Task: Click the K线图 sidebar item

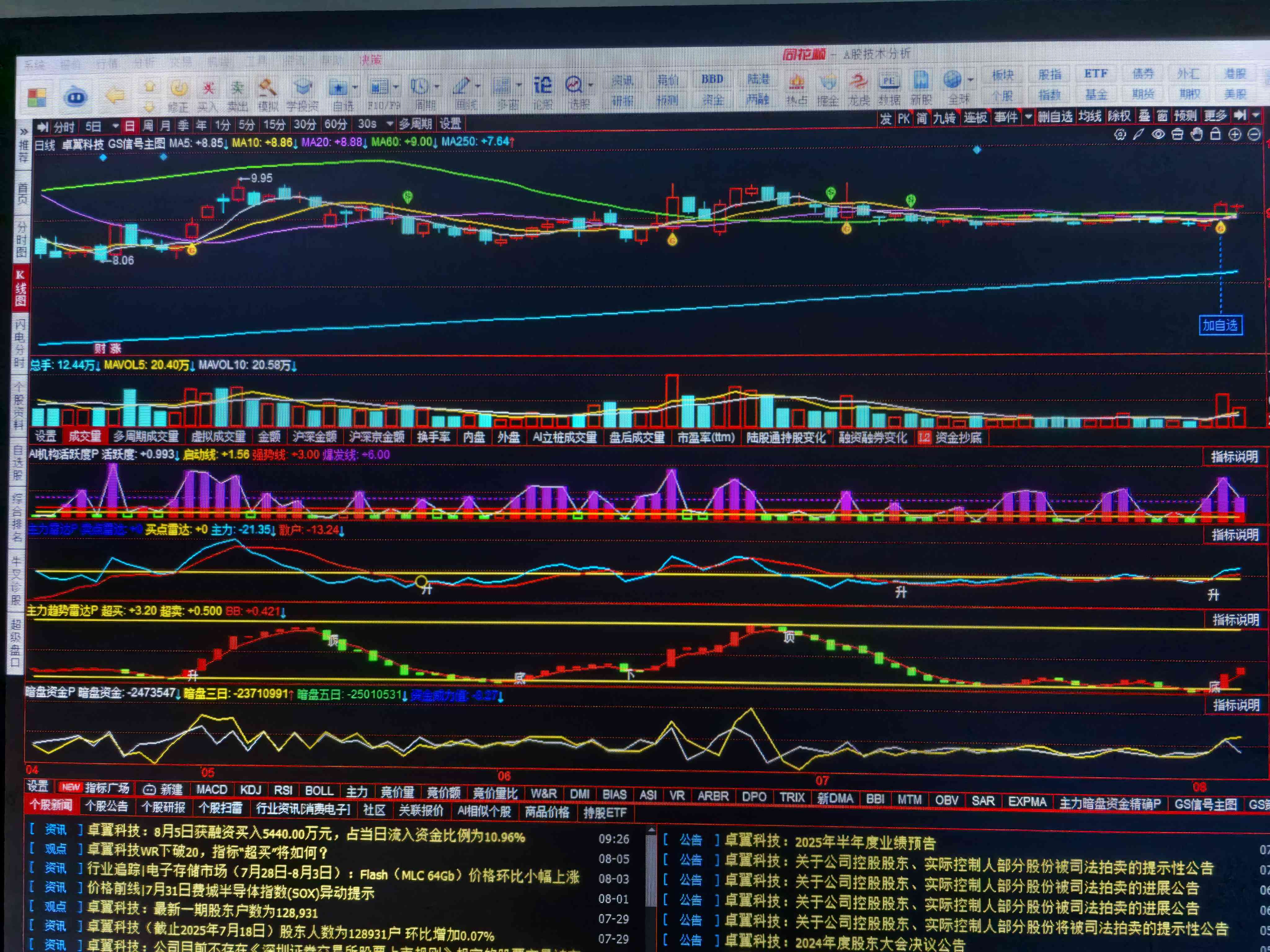Action: point(20,288)
